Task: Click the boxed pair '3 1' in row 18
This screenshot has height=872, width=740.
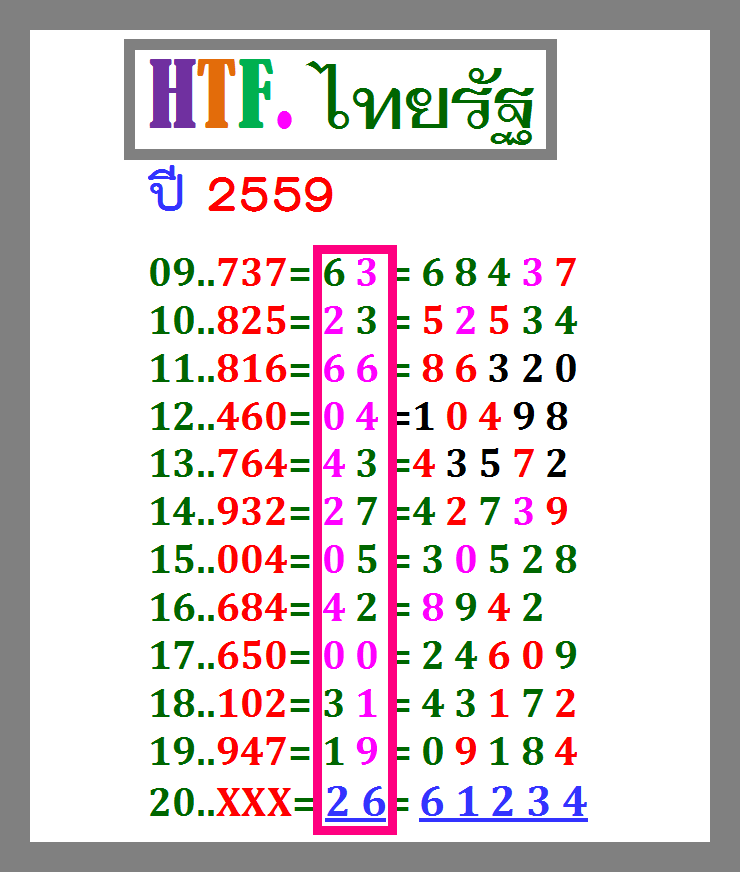Action: pos(350,703)
